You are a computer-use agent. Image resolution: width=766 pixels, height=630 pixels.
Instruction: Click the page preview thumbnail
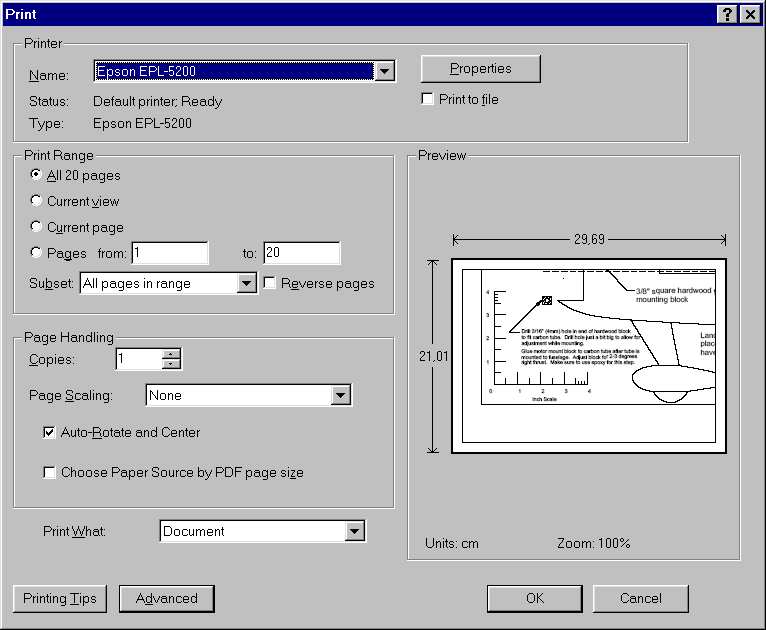click(x=588, y=355)
